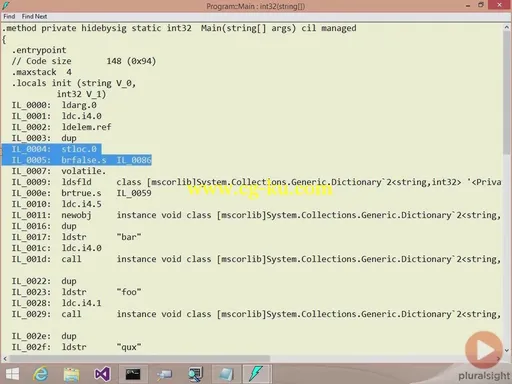Image resolution: width=512 pixels, height=384 pixels.
Task: Click '.entrypoint' directive text
Action: click(39, 50)
